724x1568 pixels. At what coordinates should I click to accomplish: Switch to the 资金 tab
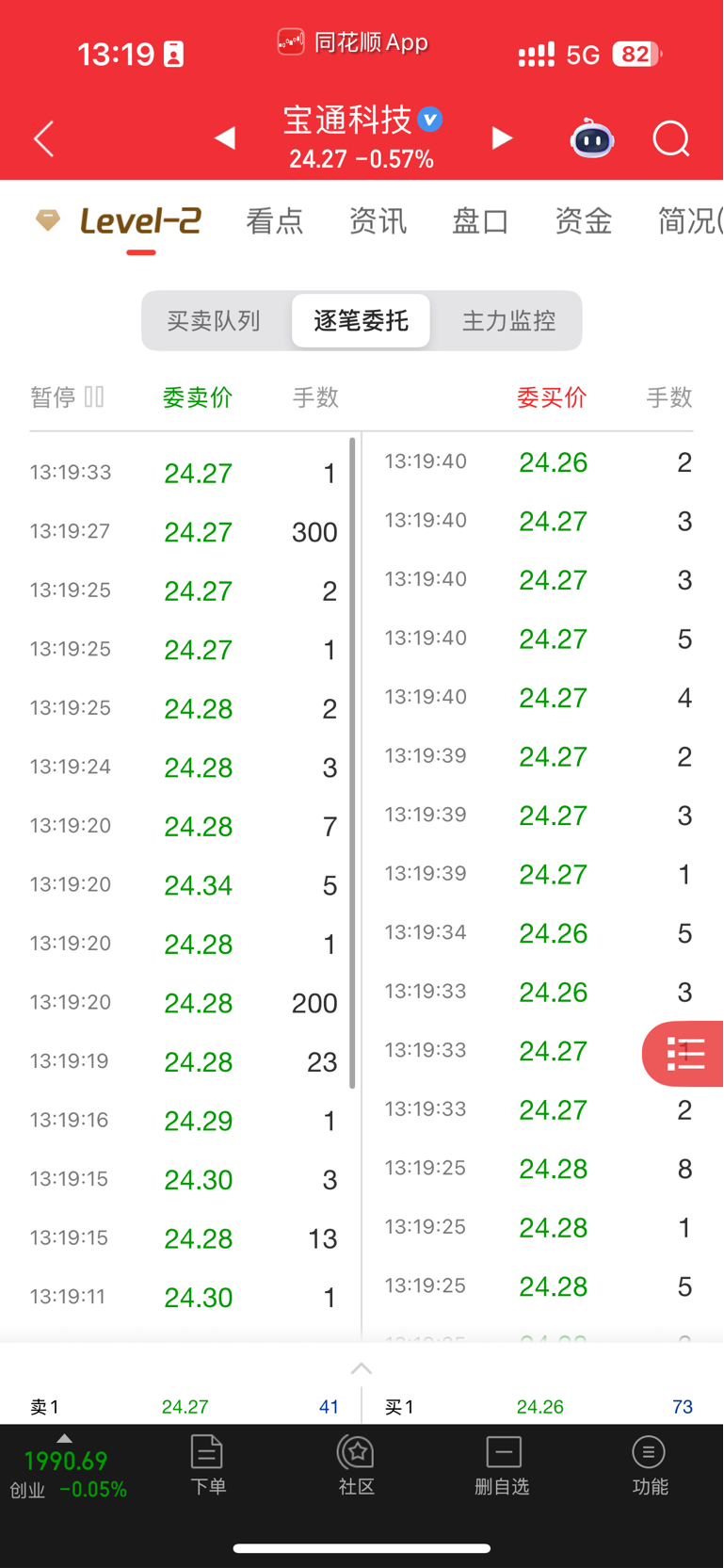pyautogui.click(x=584, y=221)
